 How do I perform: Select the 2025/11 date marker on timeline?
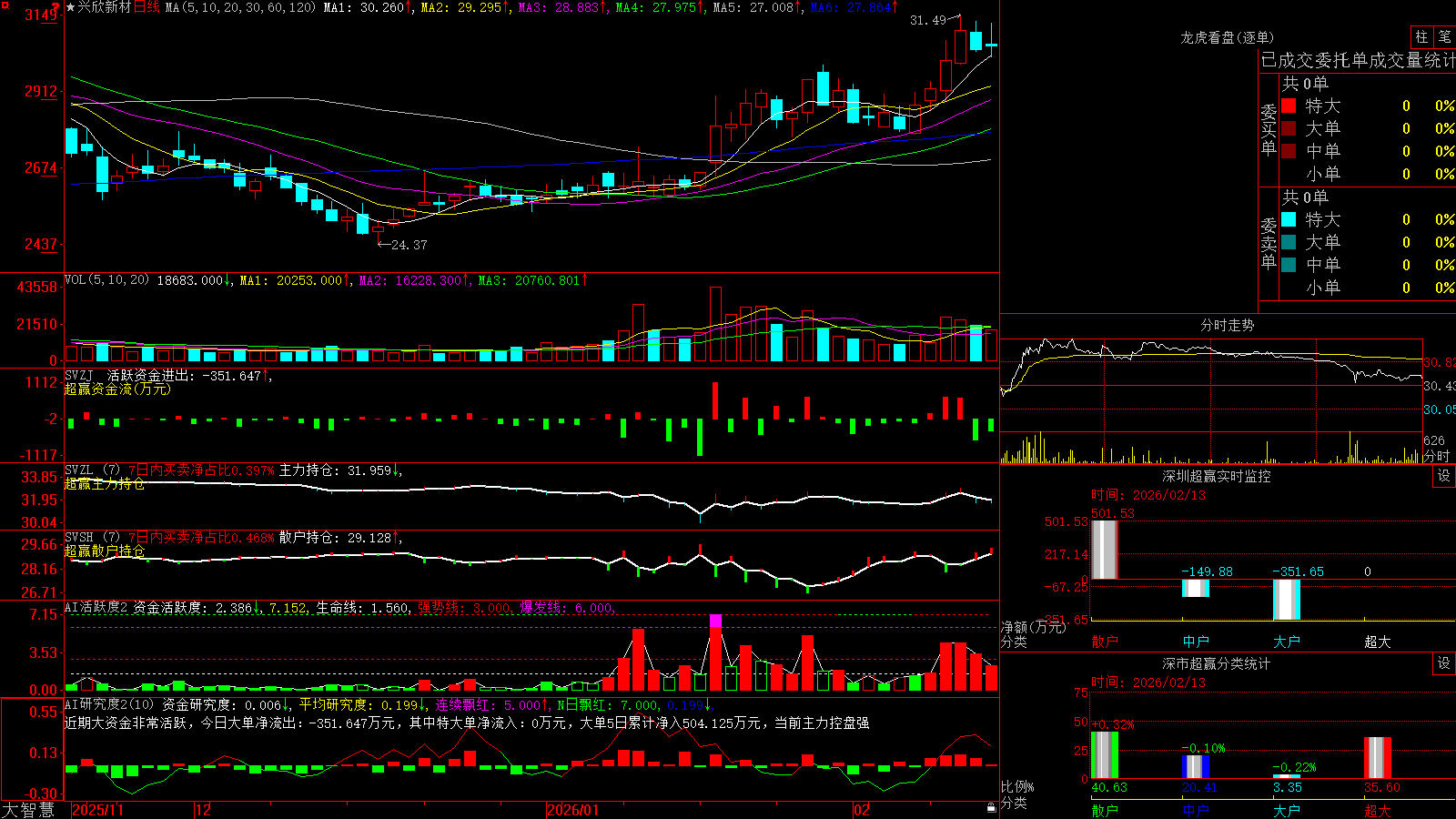97,810
